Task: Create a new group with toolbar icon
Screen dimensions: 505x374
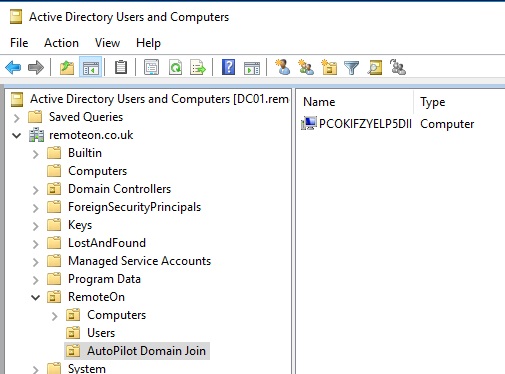Action: (x=306, y=67)
